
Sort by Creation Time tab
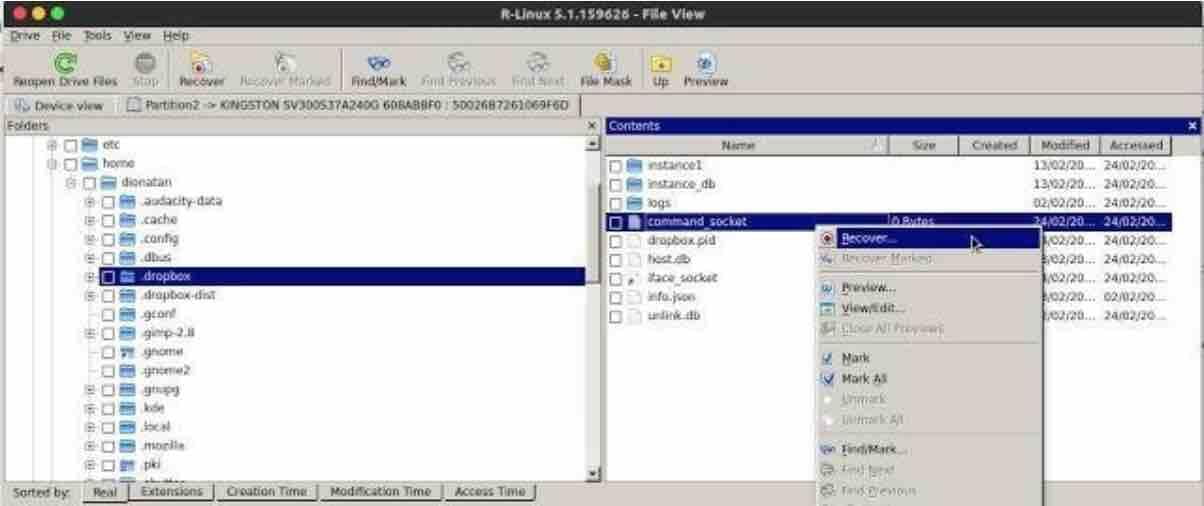pos(267,492)
